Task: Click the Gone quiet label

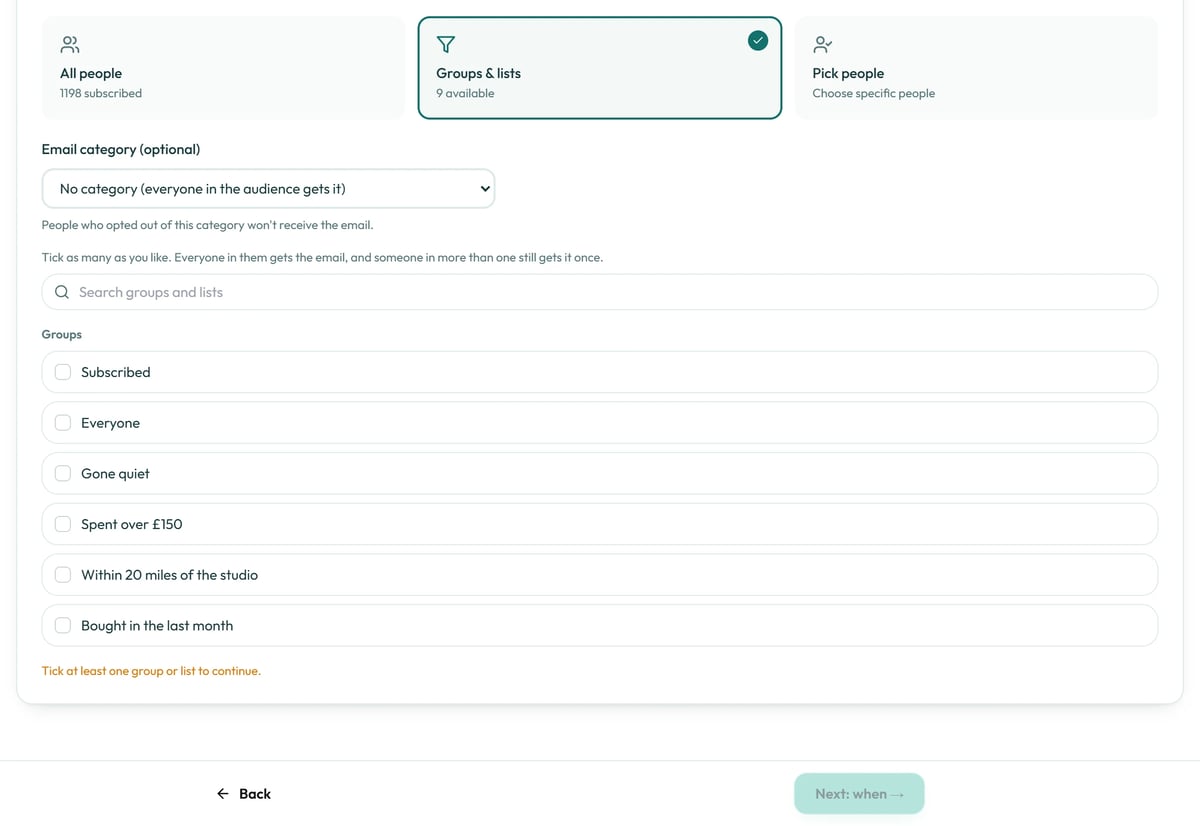Action: click(x=115, y=474)
